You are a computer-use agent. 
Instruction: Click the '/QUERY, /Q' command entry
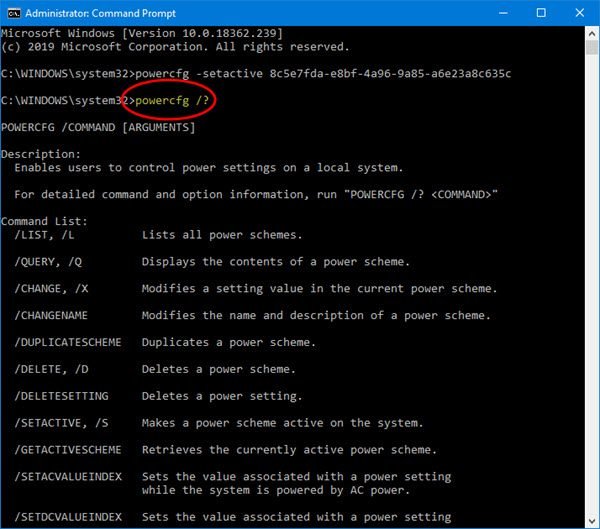(48, 262)
